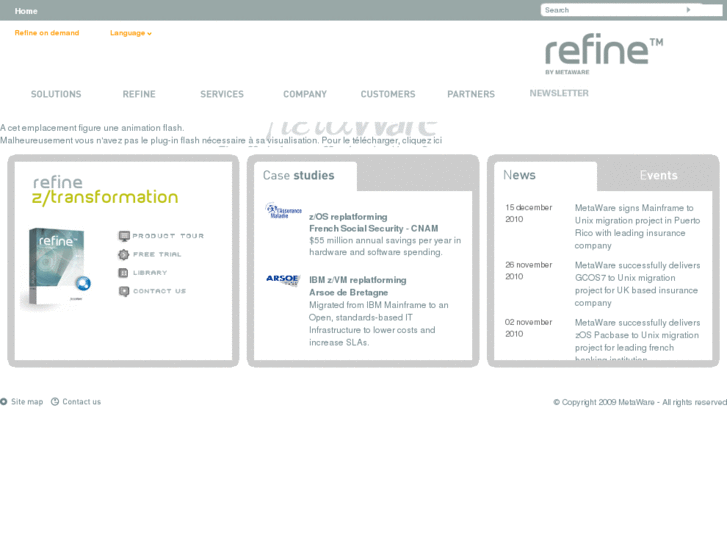Open the CUSTOMERS menu
Screen dimensions: 727x545
click(x=388, y=94)
